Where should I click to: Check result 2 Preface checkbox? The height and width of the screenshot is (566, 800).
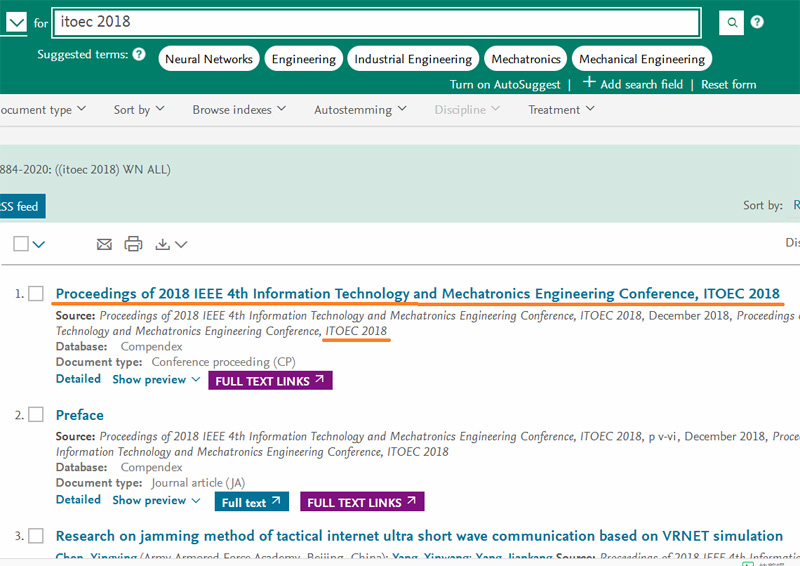click(36, 414)
